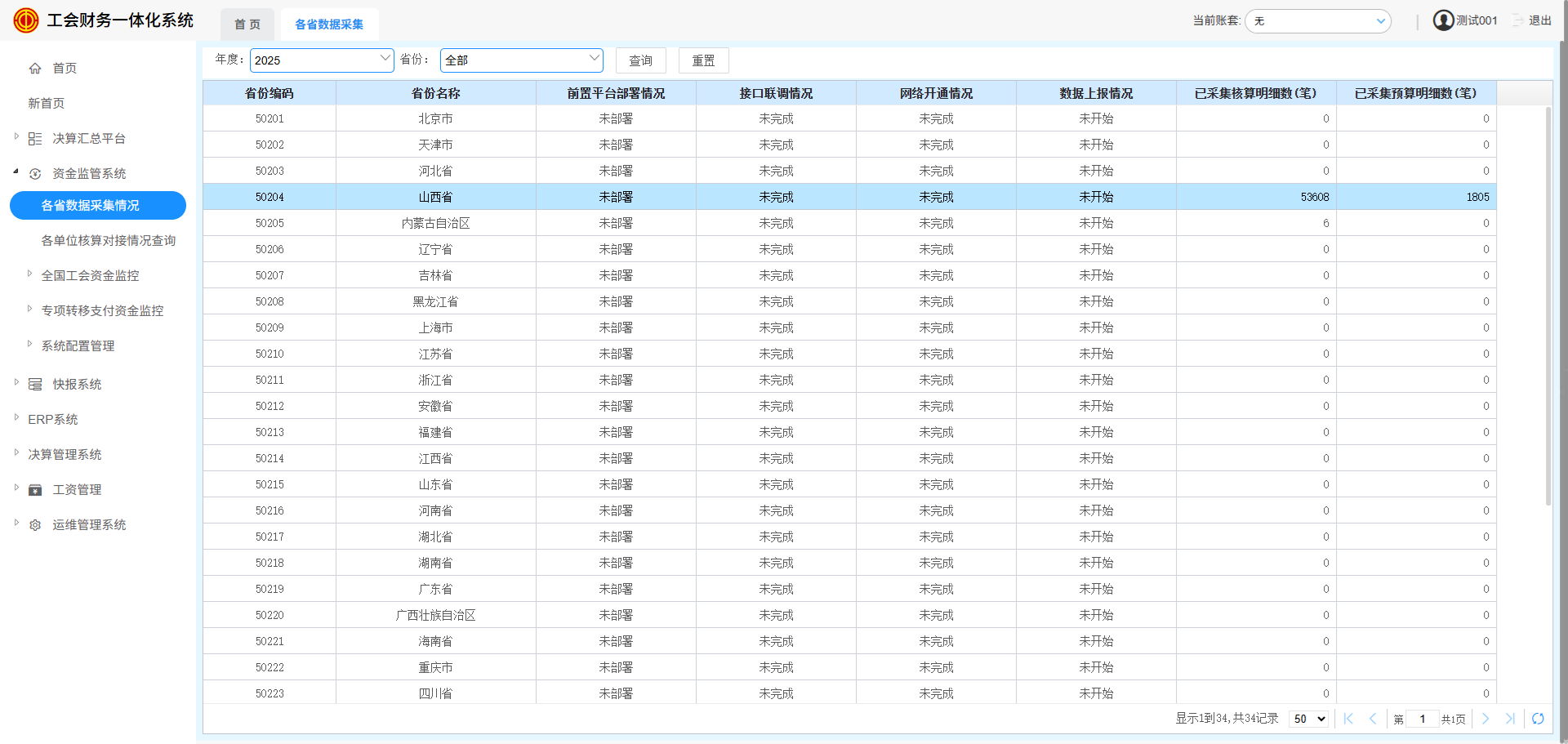
Task: Select the 各省数据采集 tab
Action: 329,25
